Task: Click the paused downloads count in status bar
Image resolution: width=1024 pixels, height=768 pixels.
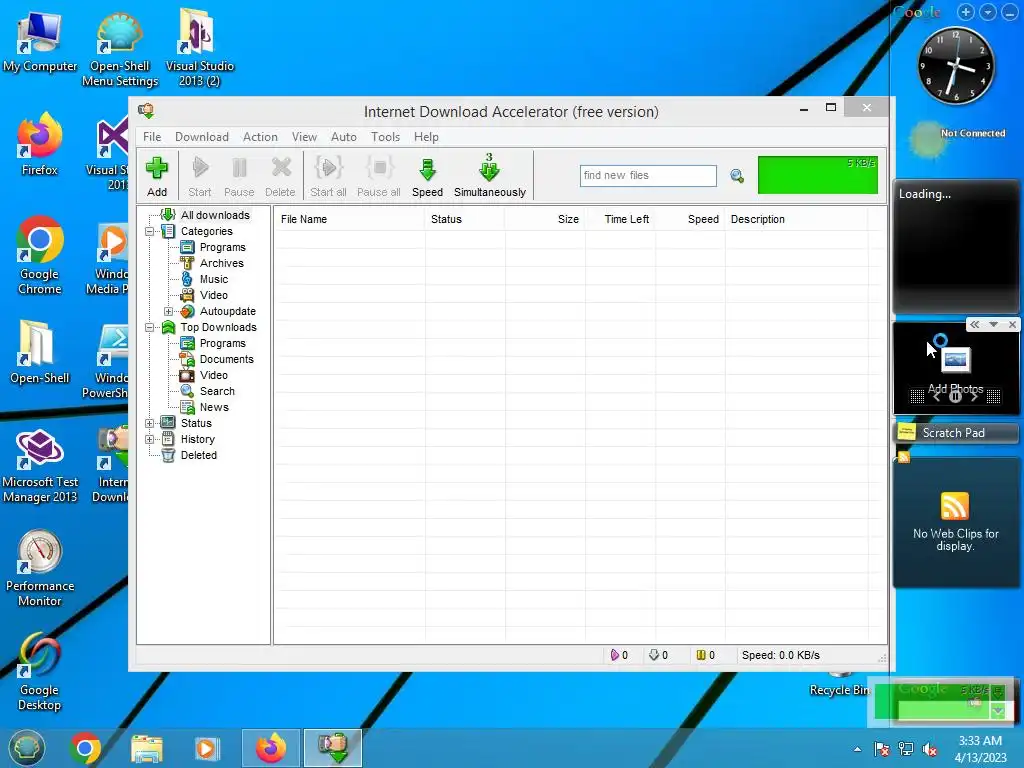Action: pyautogui.click(x=706, y=655)
